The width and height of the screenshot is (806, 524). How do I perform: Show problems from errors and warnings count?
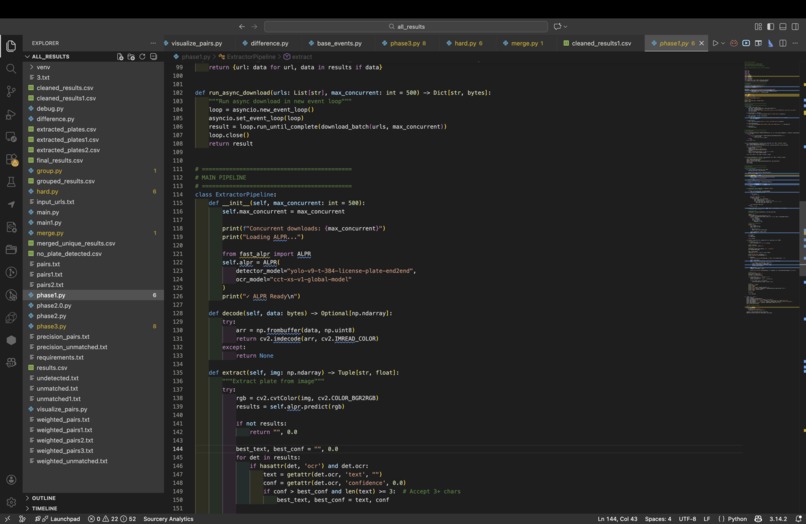click(x=112, y=519)
